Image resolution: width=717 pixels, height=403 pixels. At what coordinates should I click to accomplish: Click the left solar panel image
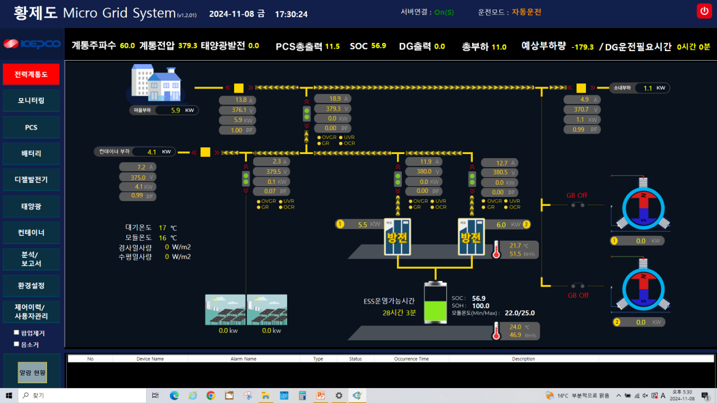point(225,310)
